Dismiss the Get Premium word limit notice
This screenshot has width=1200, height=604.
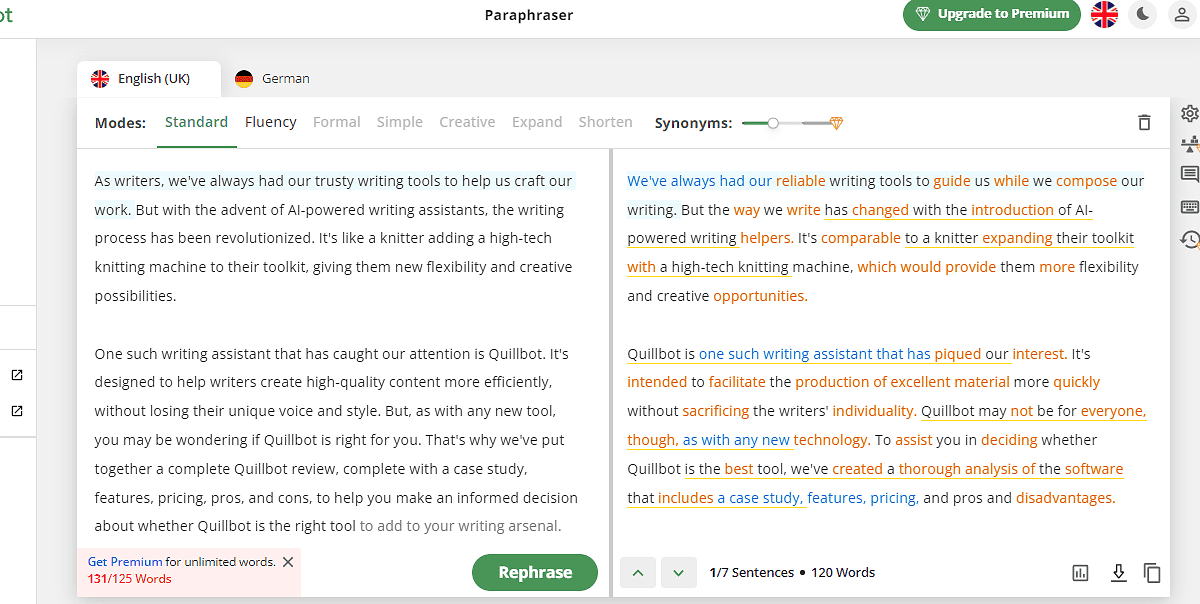pyautogui.click(x=288, y=562)
